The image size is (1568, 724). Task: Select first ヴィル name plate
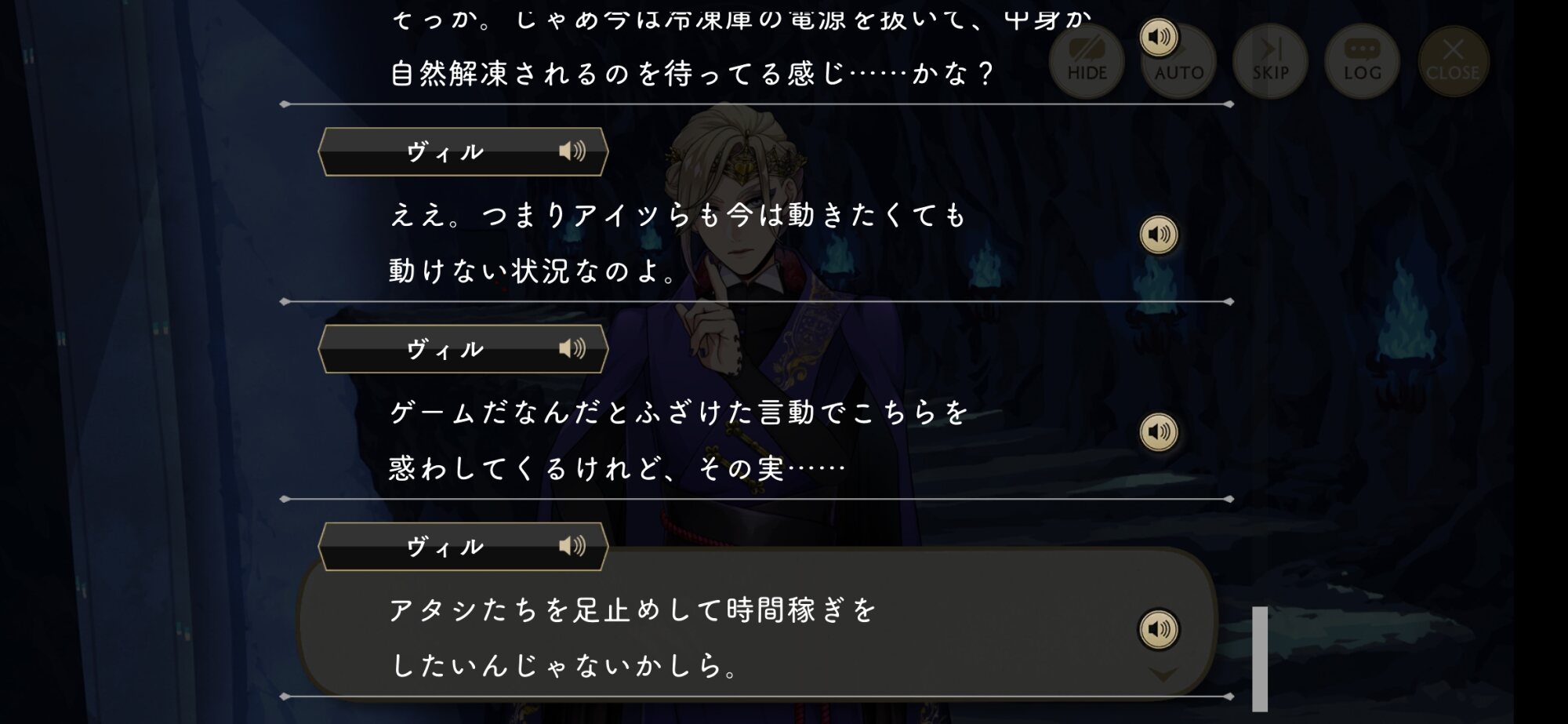click(x=463, y=151)
